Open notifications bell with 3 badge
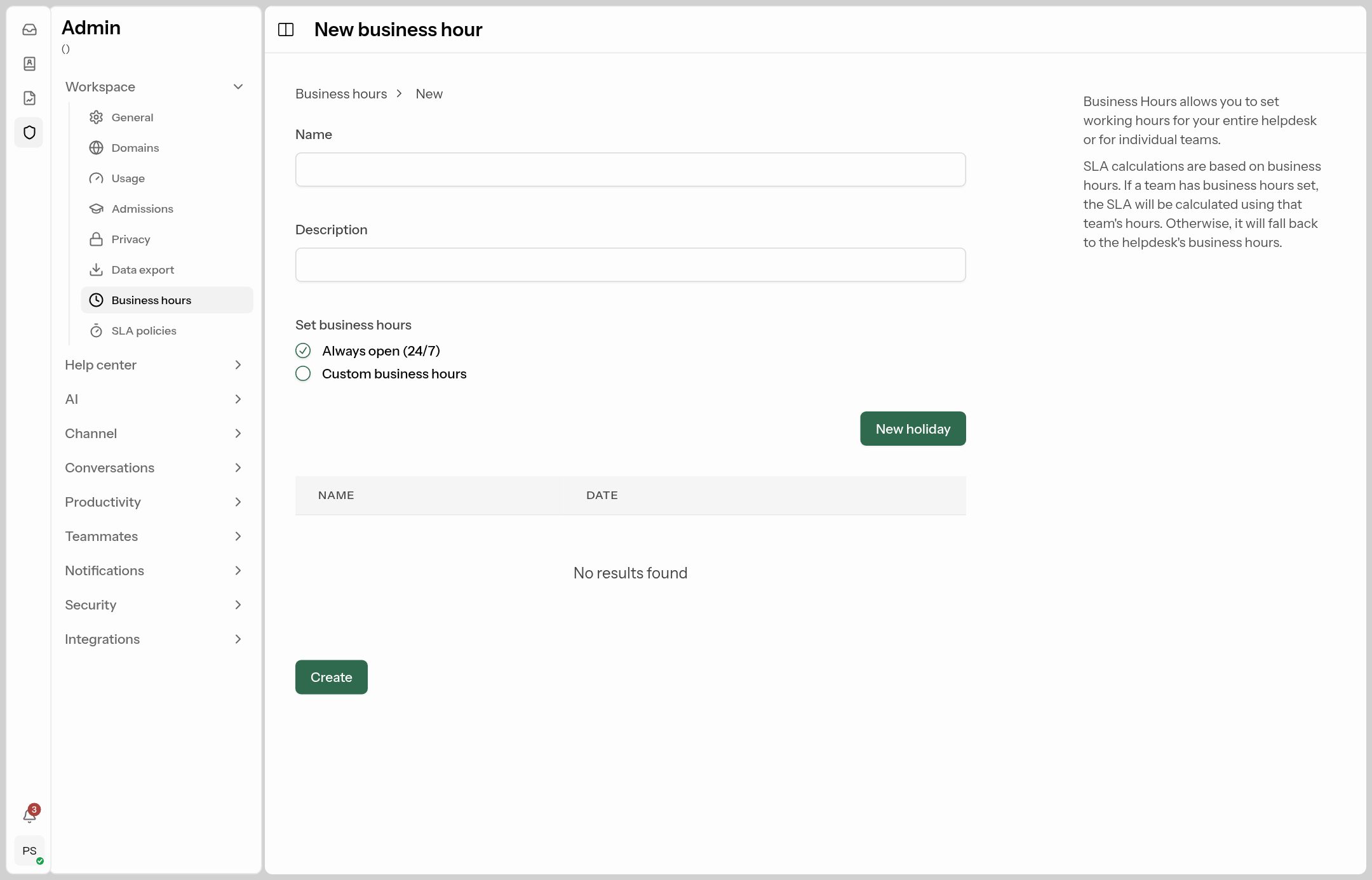Viewport: 1372px width, 880px height. (30, 815)
